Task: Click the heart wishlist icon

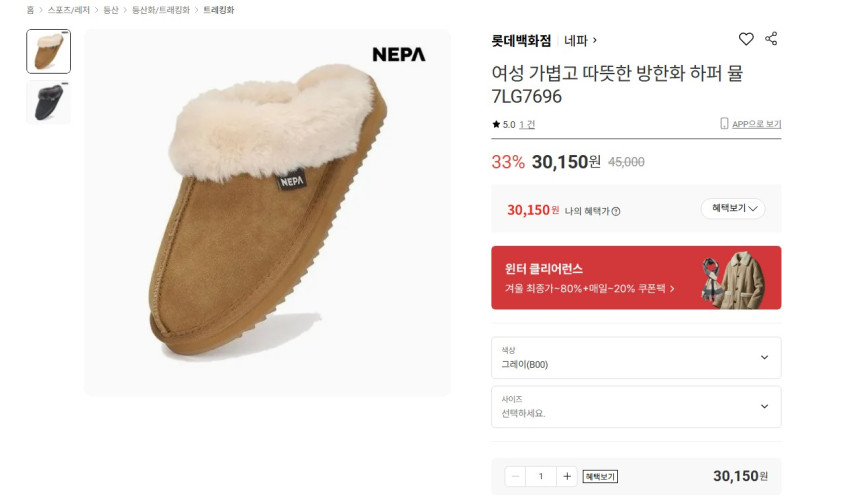Action: pos(746,39)
